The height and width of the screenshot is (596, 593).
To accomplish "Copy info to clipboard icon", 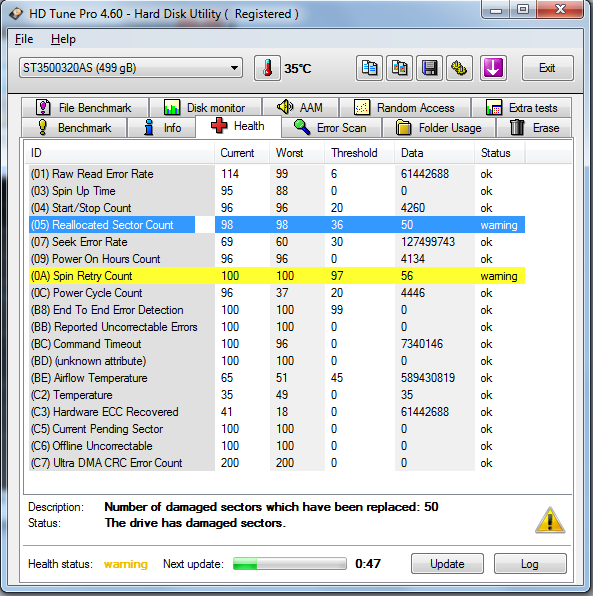I will tap(369, 68).
